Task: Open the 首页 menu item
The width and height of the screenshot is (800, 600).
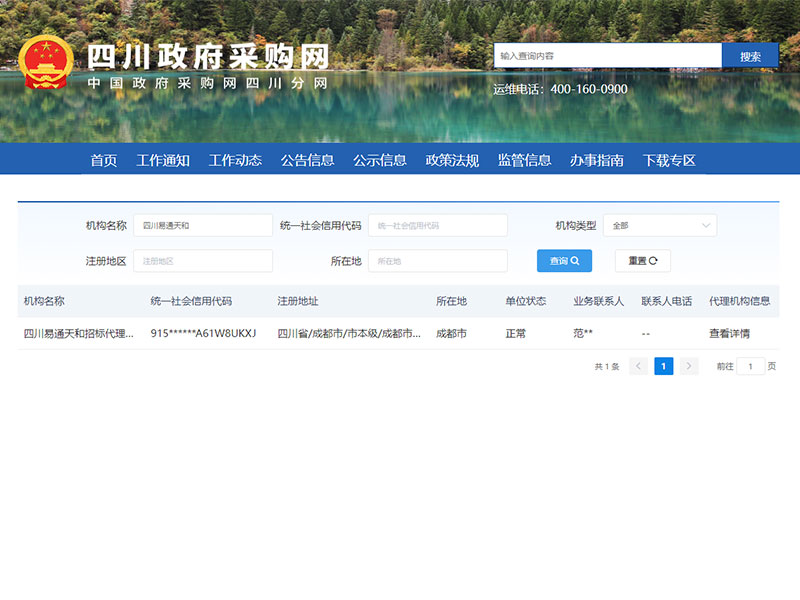Action: [104, 159]
